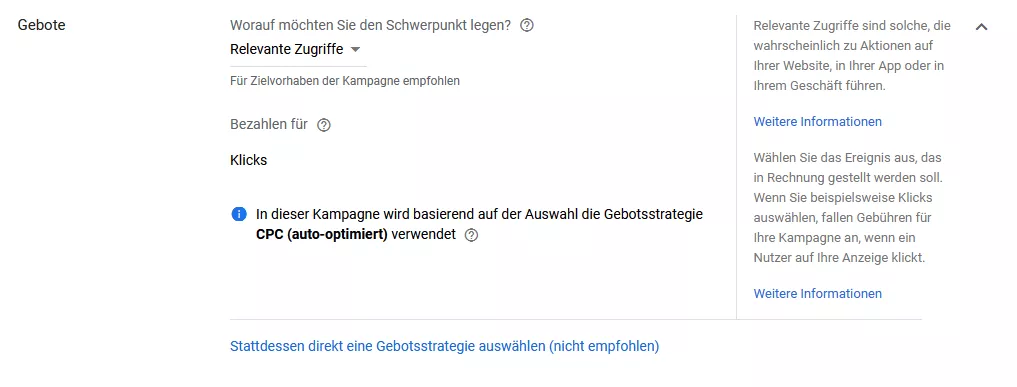Screen dimensions: 1017x387
Task: Open help icon beside Schwerpunkt question
Action: click(527, 26)
